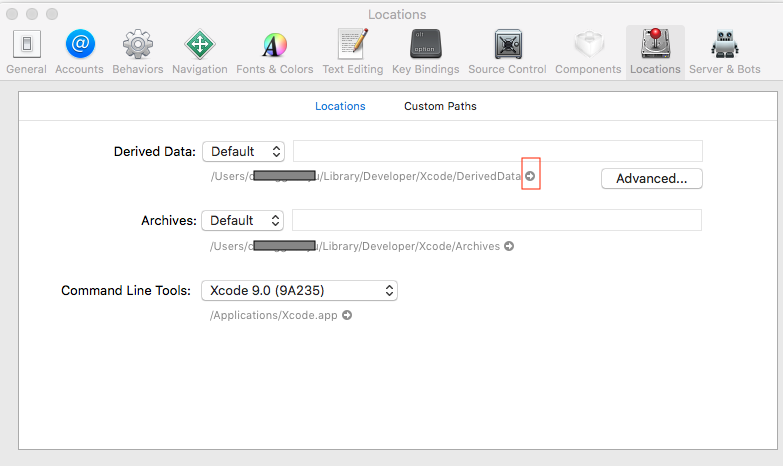Switch to the Custom Paths tab

point(440,106)
